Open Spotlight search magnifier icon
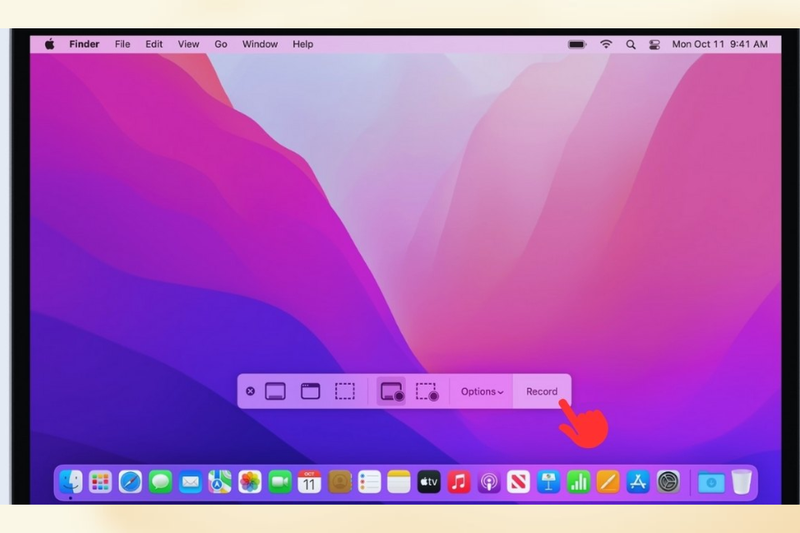The width and height of the screenshot is (800, 533). 631,45
